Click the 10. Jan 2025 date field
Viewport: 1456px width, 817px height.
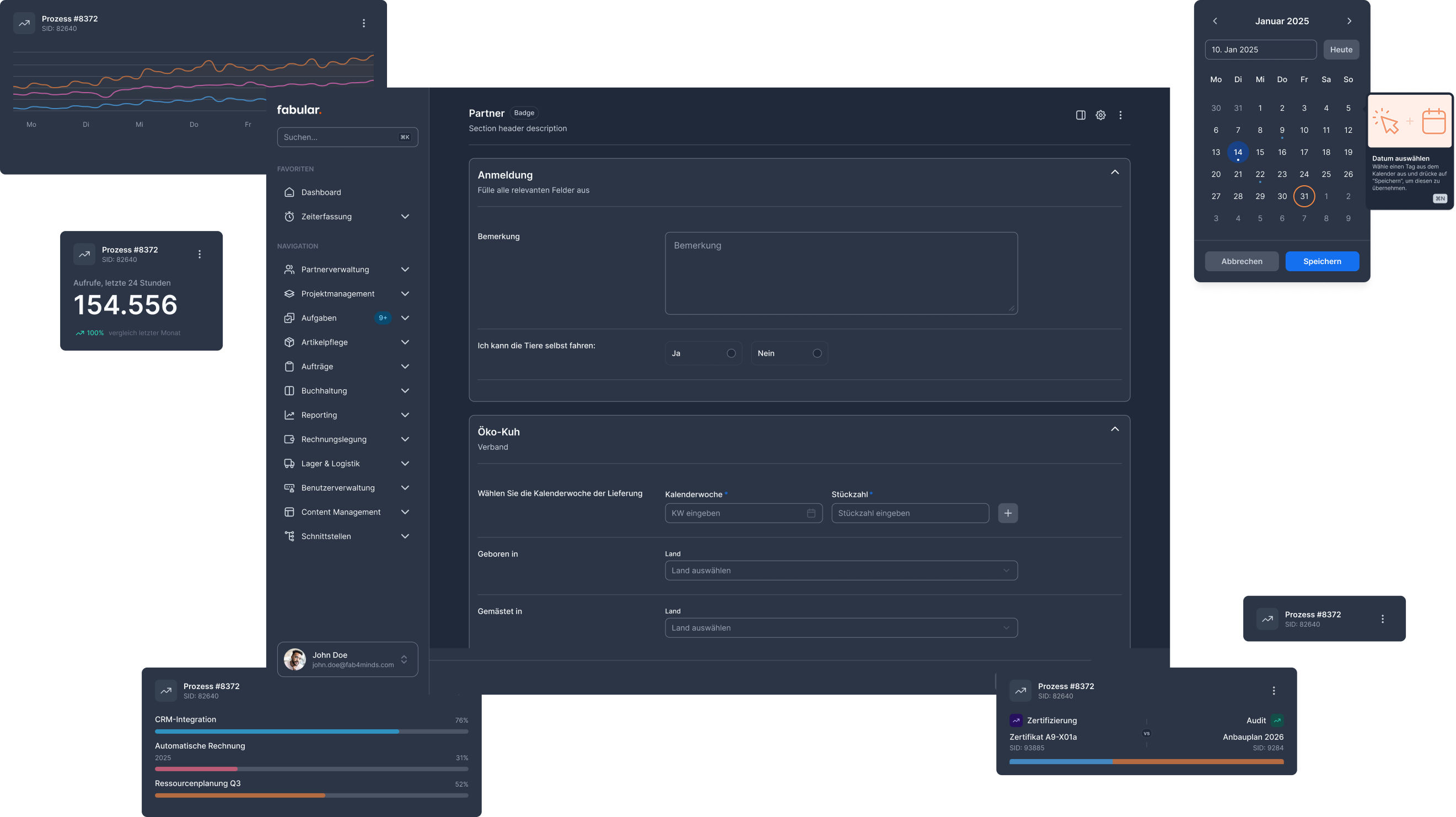[x=1260, y=50]
